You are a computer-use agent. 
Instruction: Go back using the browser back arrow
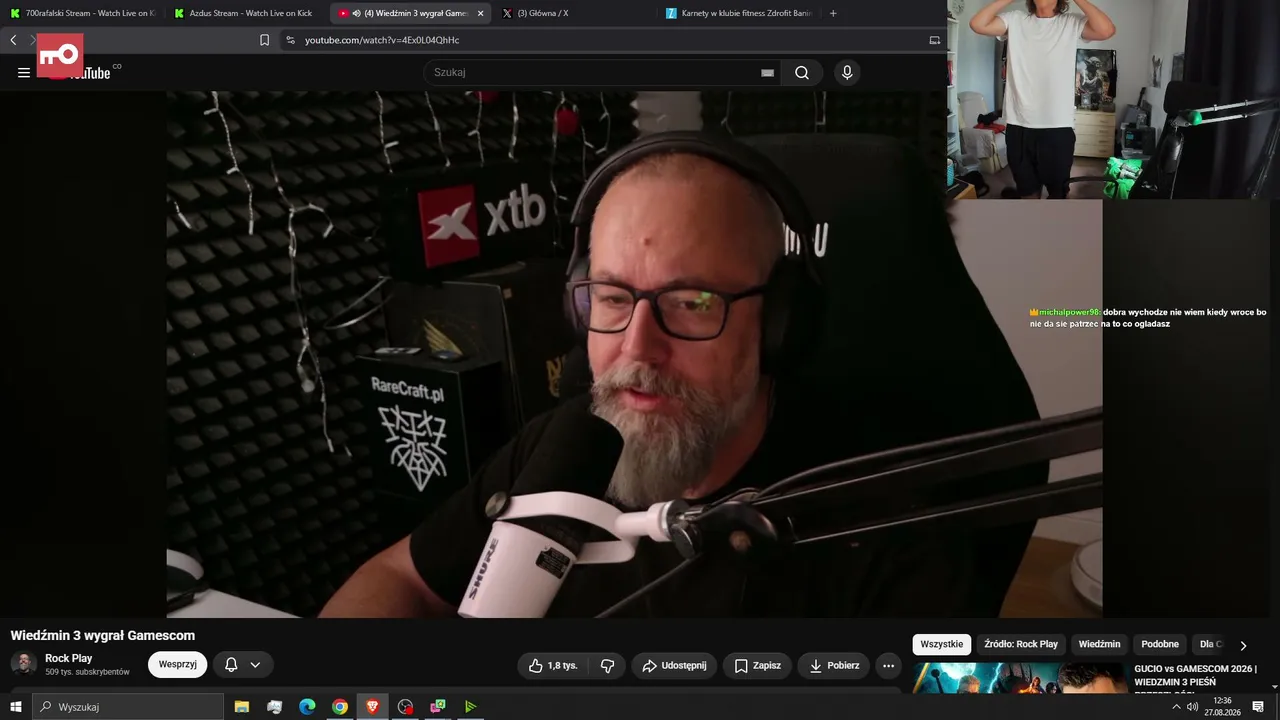click(13, 40)
